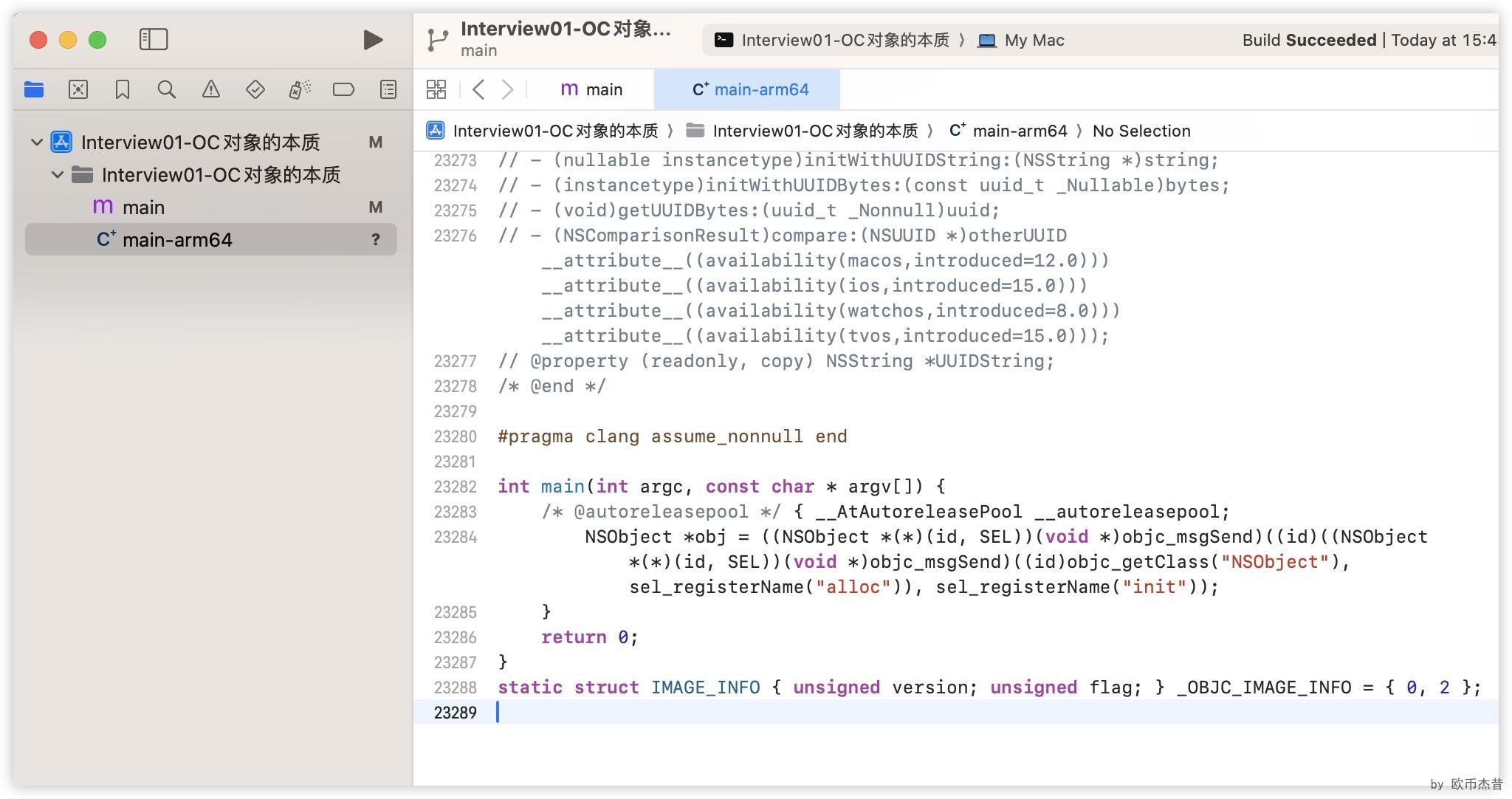1512x799 pixels.
Task: Select the main-arm64 tab
Action: coord(749,89)
